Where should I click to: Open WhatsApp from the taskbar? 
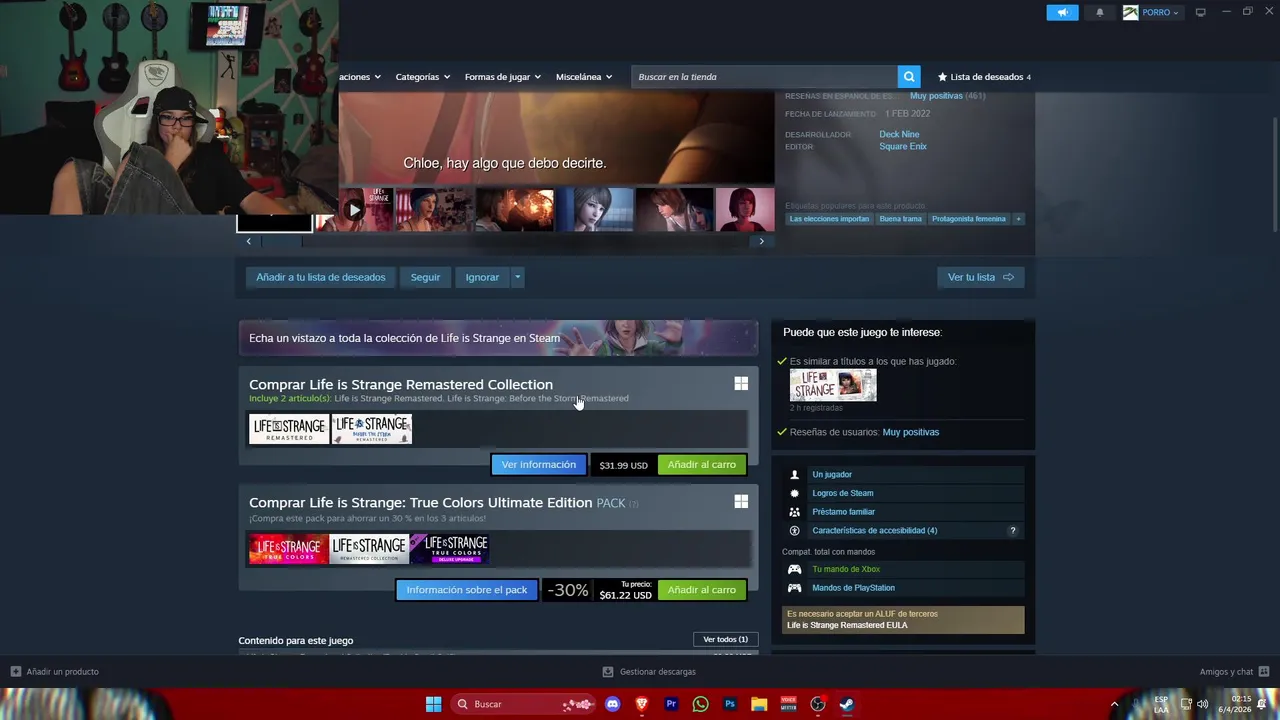[700, 704]
